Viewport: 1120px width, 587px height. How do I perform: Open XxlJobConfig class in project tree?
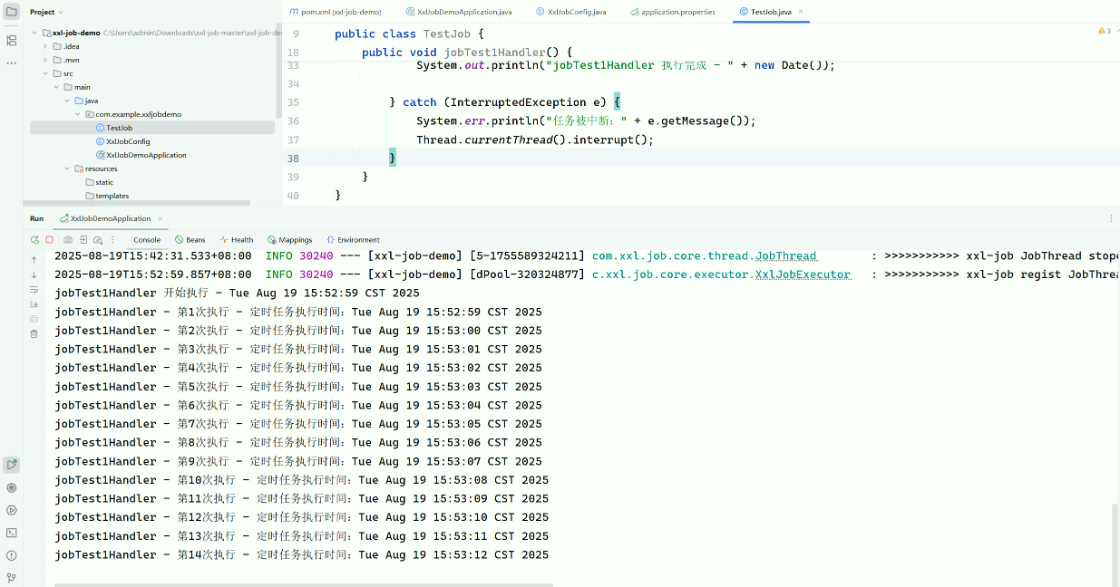(127, 141)
